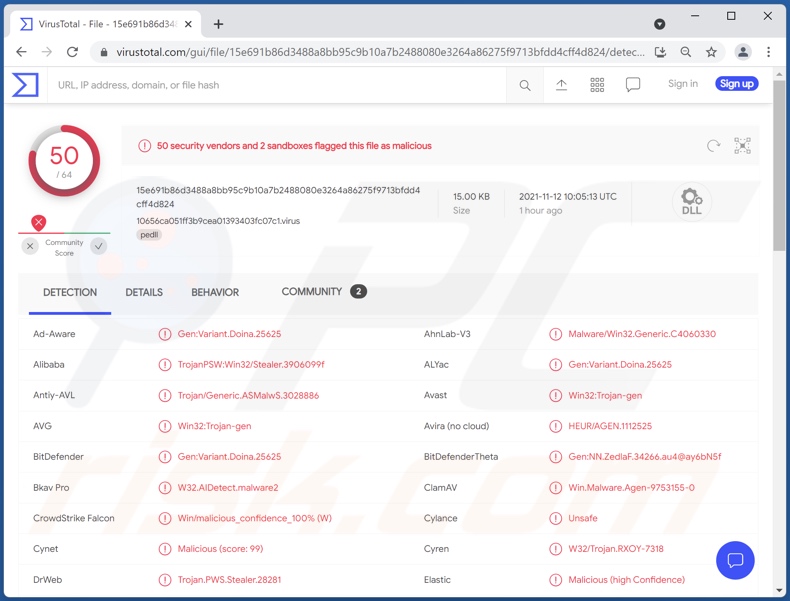This screenshot has width=790, height=601.
Task: Open the apps grid icon
Action: [597, 85]
